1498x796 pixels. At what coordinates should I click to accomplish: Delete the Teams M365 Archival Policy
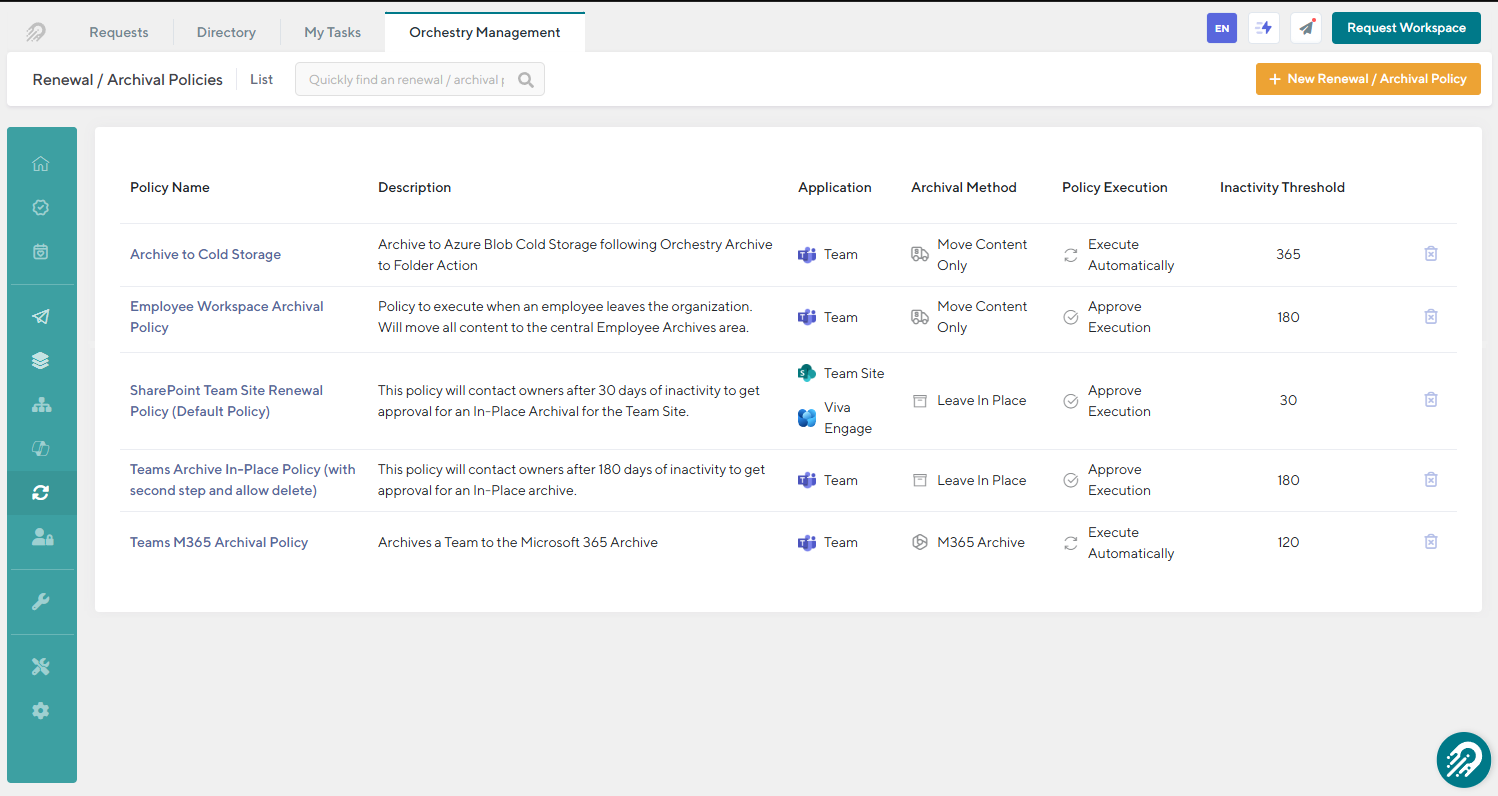tap(1431, 542)
